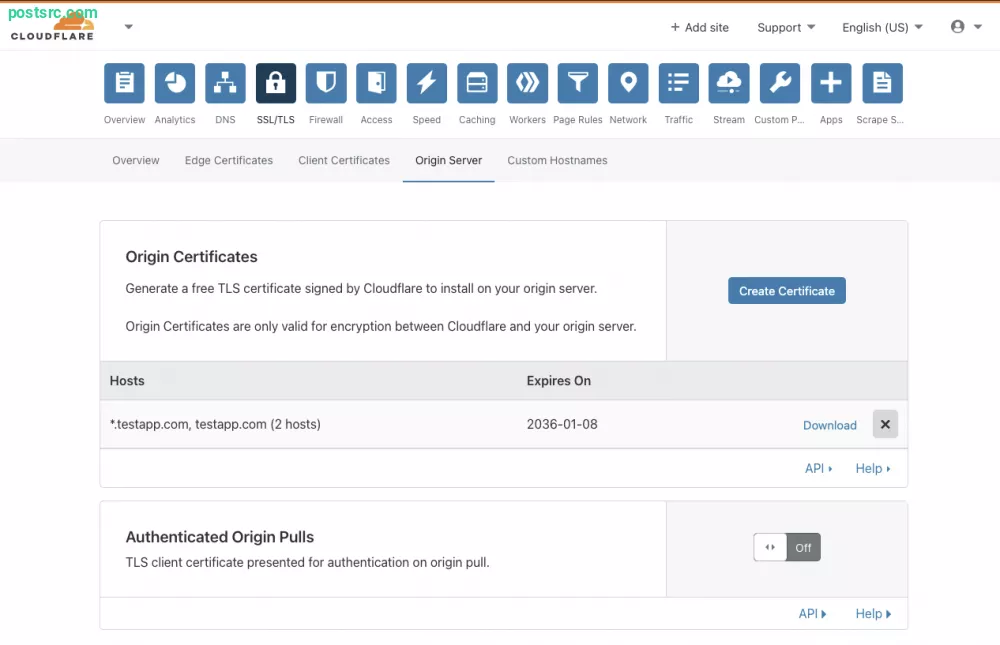Click the Create Certificate button
The image size is (1000, 645).
click(x=787, y=291)
